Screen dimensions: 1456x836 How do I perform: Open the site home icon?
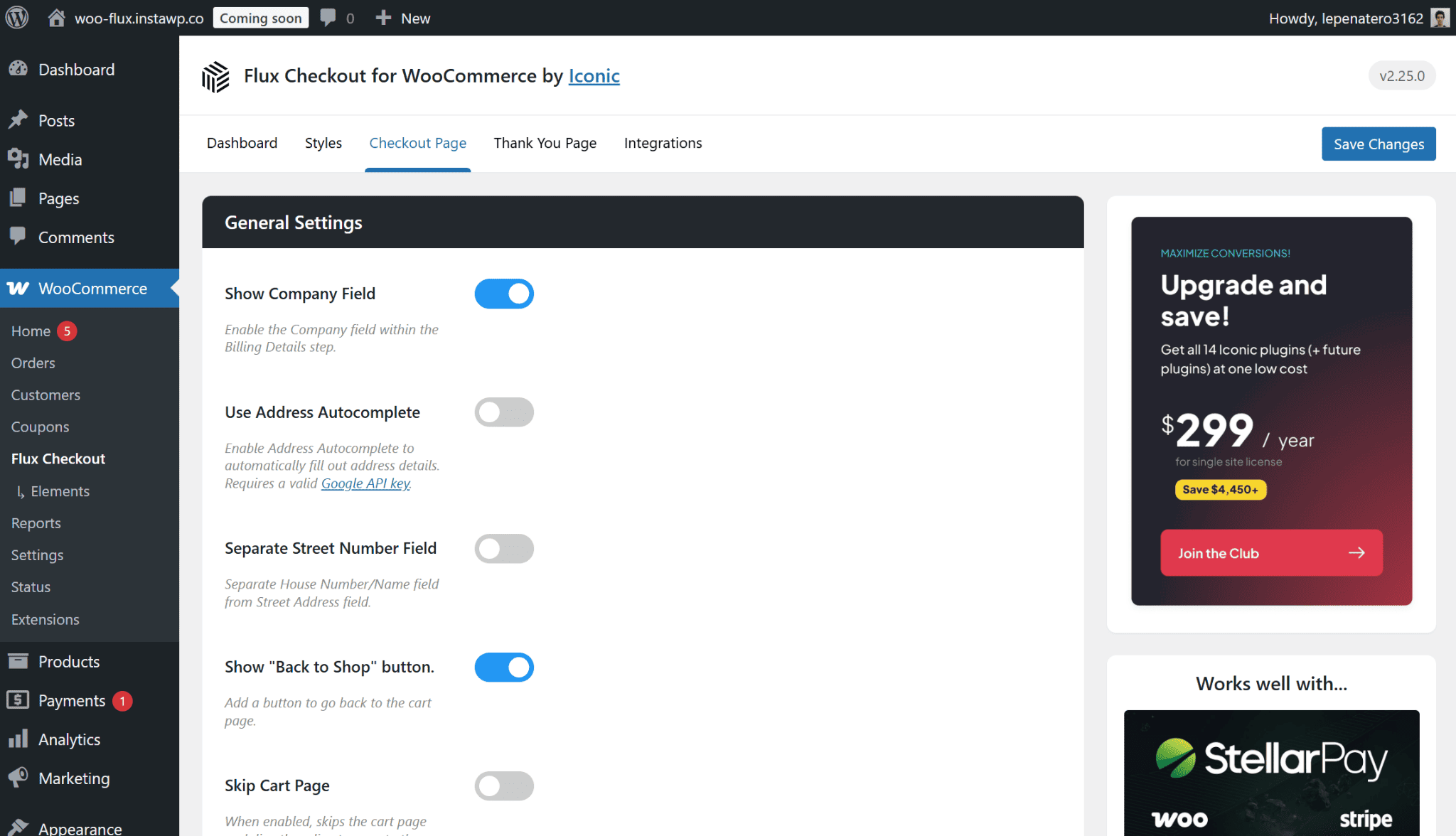click(56, 18)
